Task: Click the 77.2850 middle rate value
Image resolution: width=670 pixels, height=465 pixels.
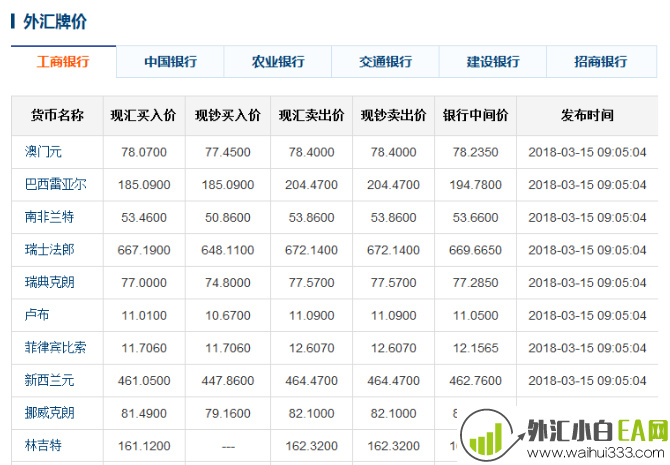Action: point(476,283)
